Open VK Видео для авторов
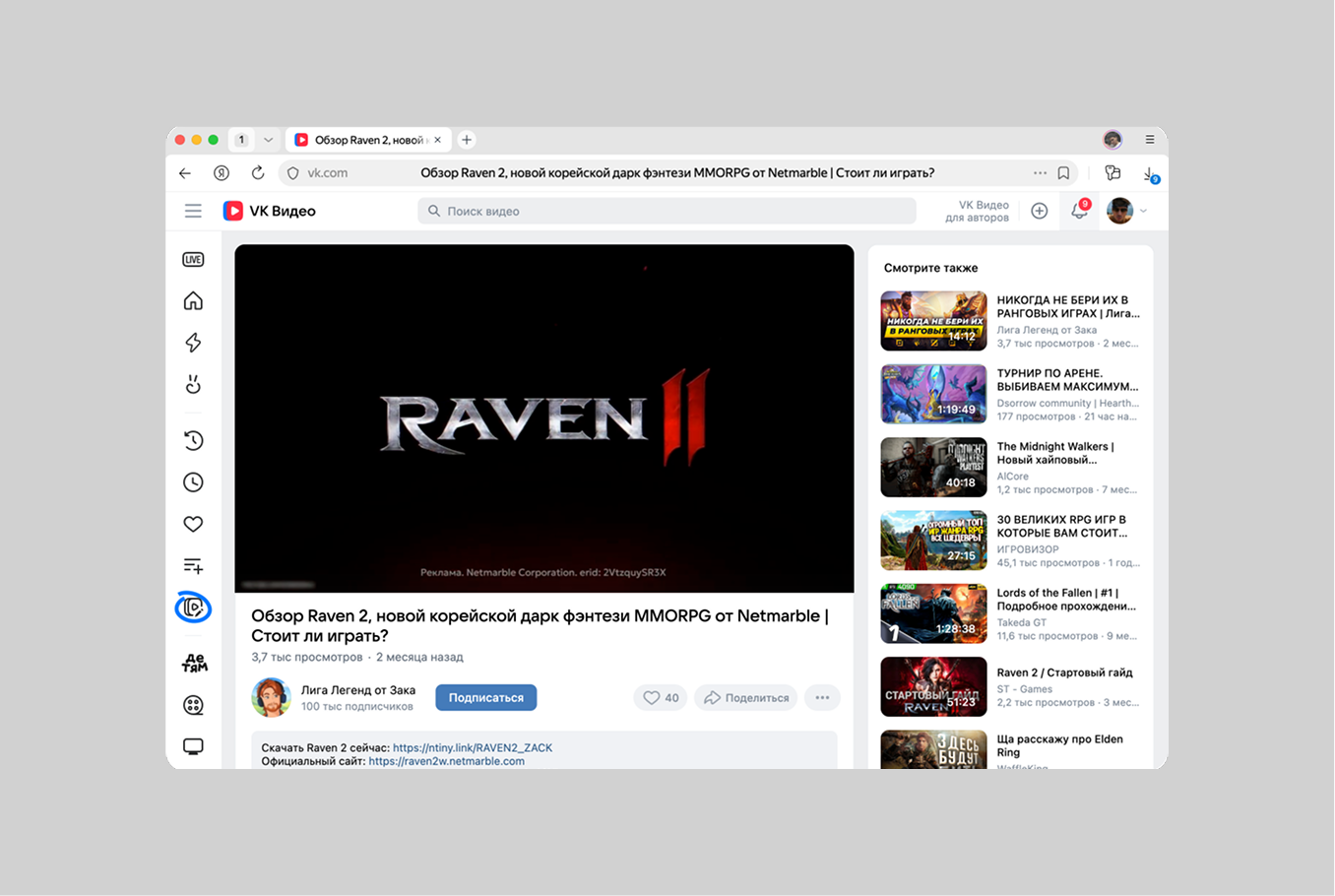 [980, 211]
